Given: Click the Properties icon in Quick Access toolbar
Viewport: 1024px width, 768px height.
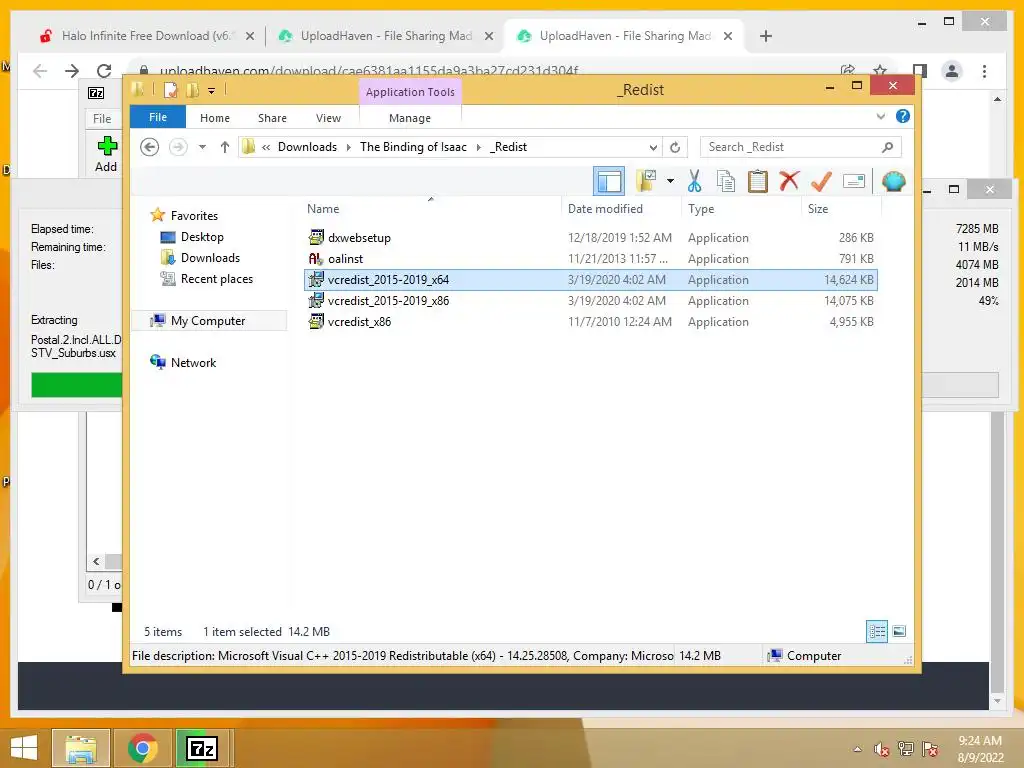Looking at the screenshot, I should (170, 90).
